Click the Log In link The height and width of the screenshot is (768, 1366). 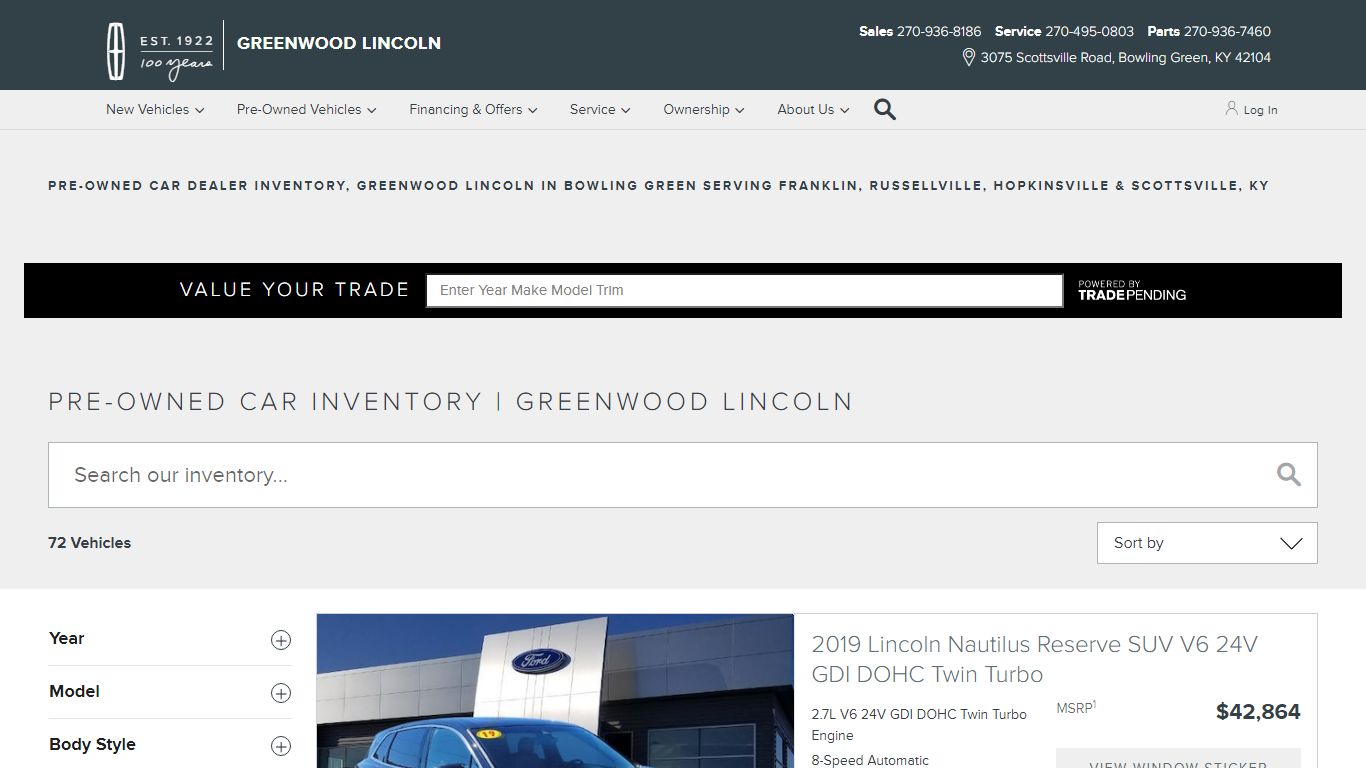click(x=1260, y=110)
